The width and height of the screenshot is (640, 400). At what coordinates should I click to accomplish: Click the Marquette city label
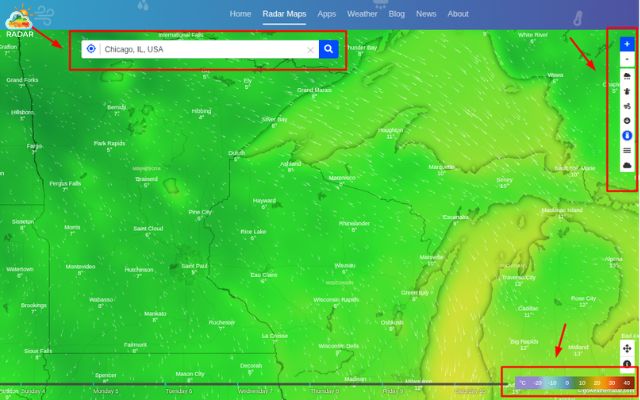tap(441, 167)
